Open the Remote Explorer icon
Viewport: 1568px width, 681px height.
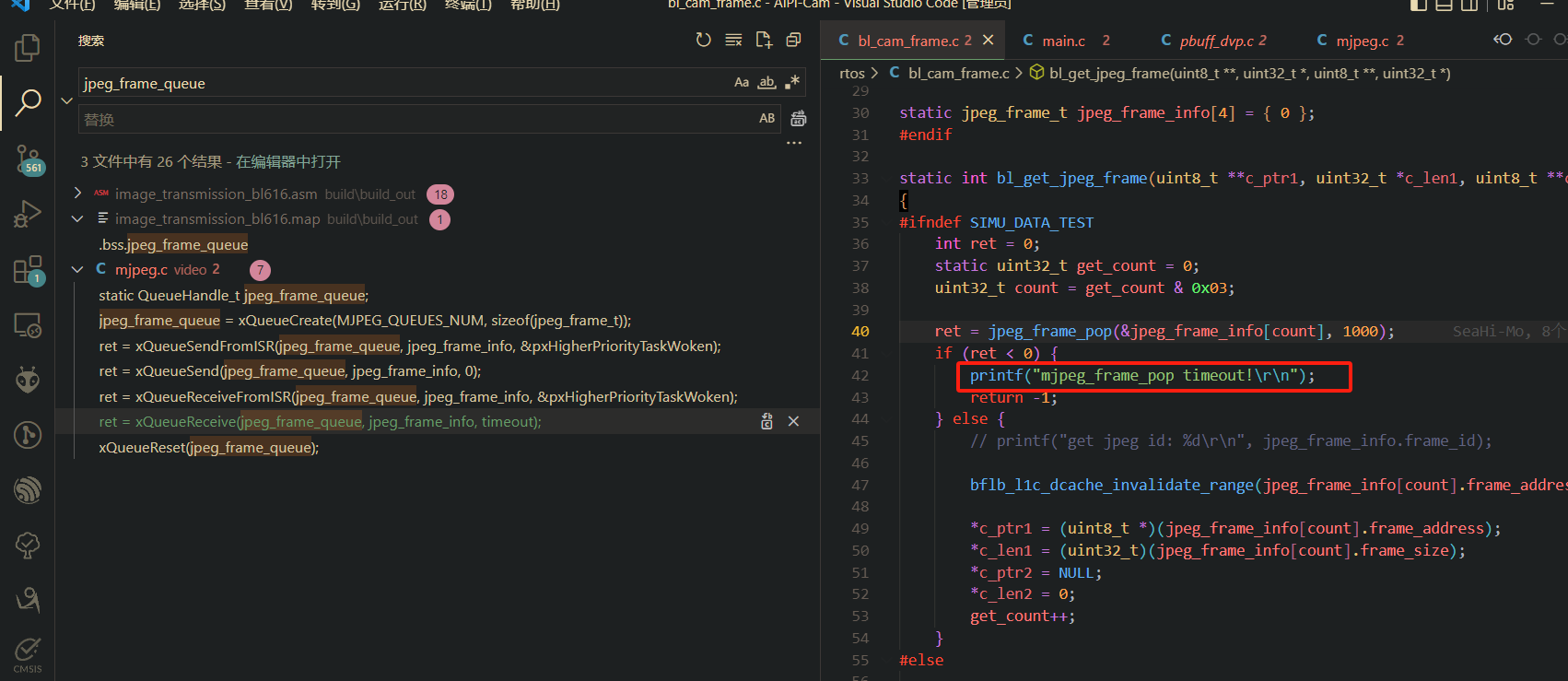28,325
